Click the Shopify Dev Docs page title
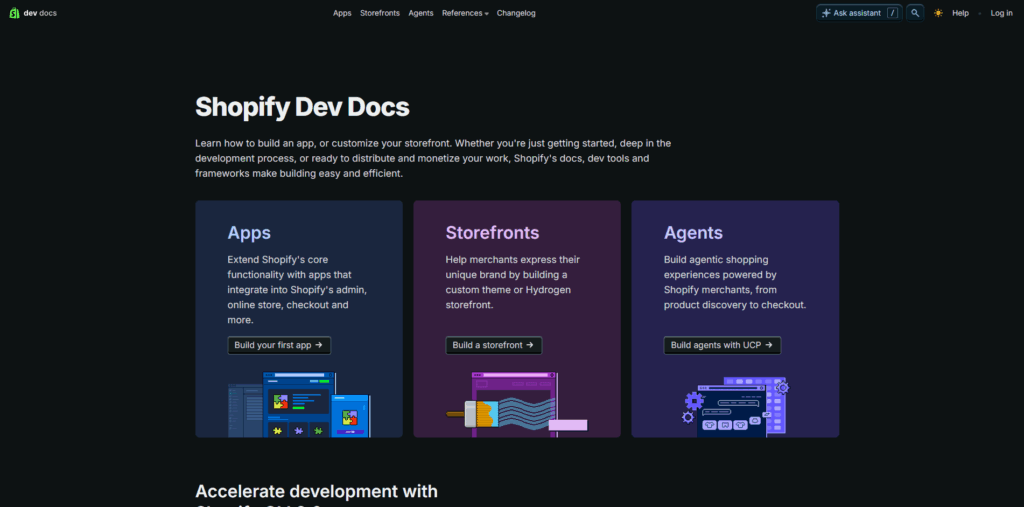1024x507 pixels. pos(302,107)
